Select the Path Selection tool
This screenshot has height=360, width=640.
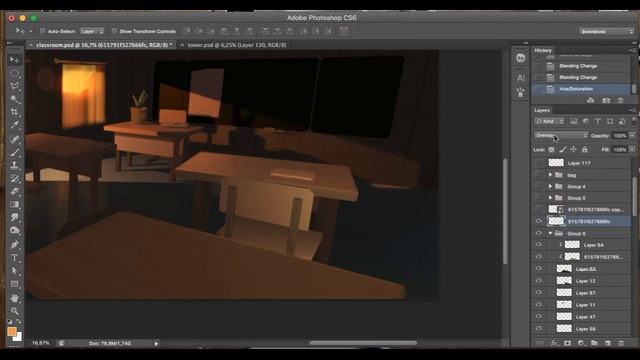[x=14, y=270]
